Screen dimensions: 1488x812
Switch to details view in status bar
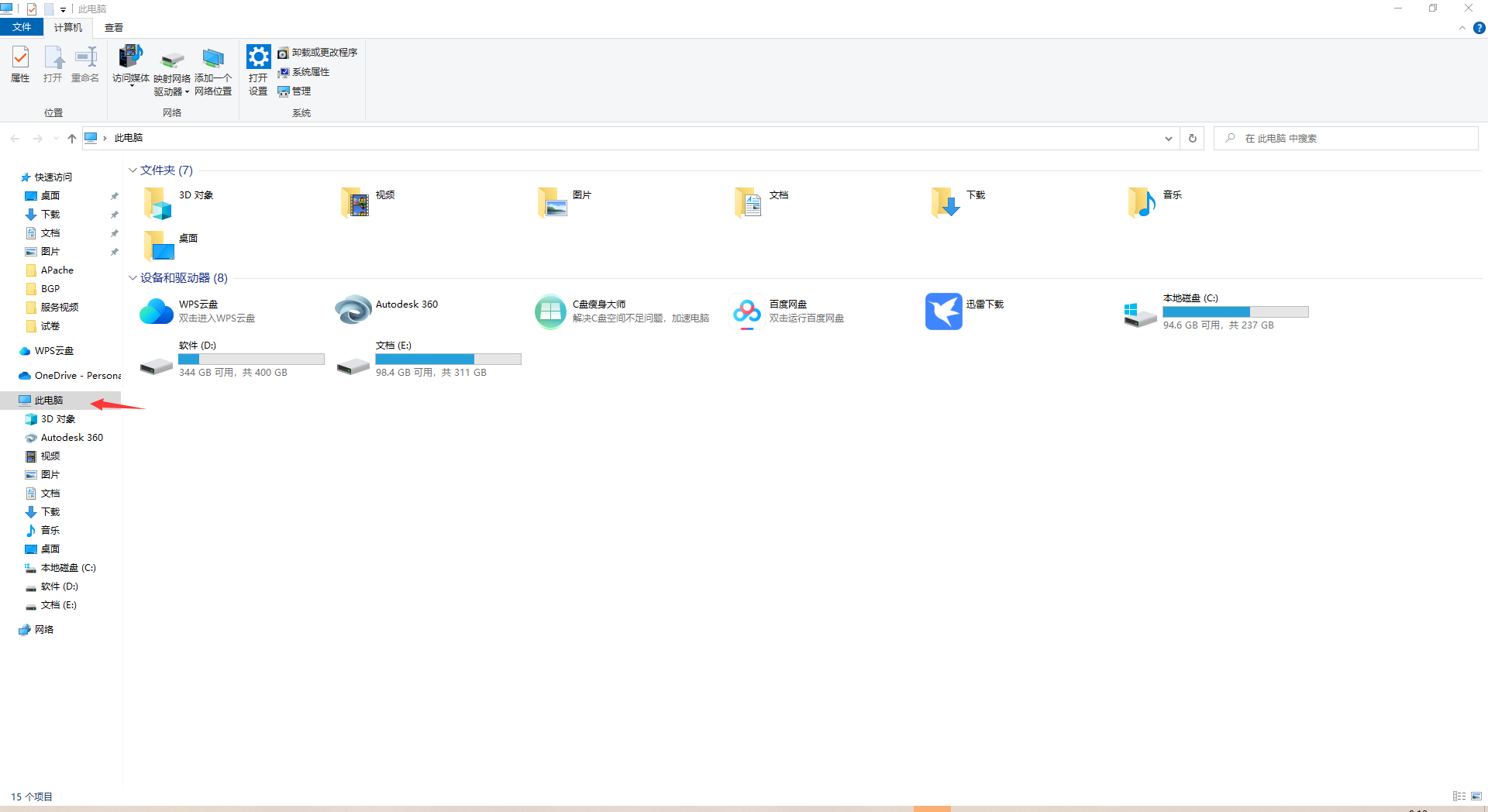coord(1459,797)
